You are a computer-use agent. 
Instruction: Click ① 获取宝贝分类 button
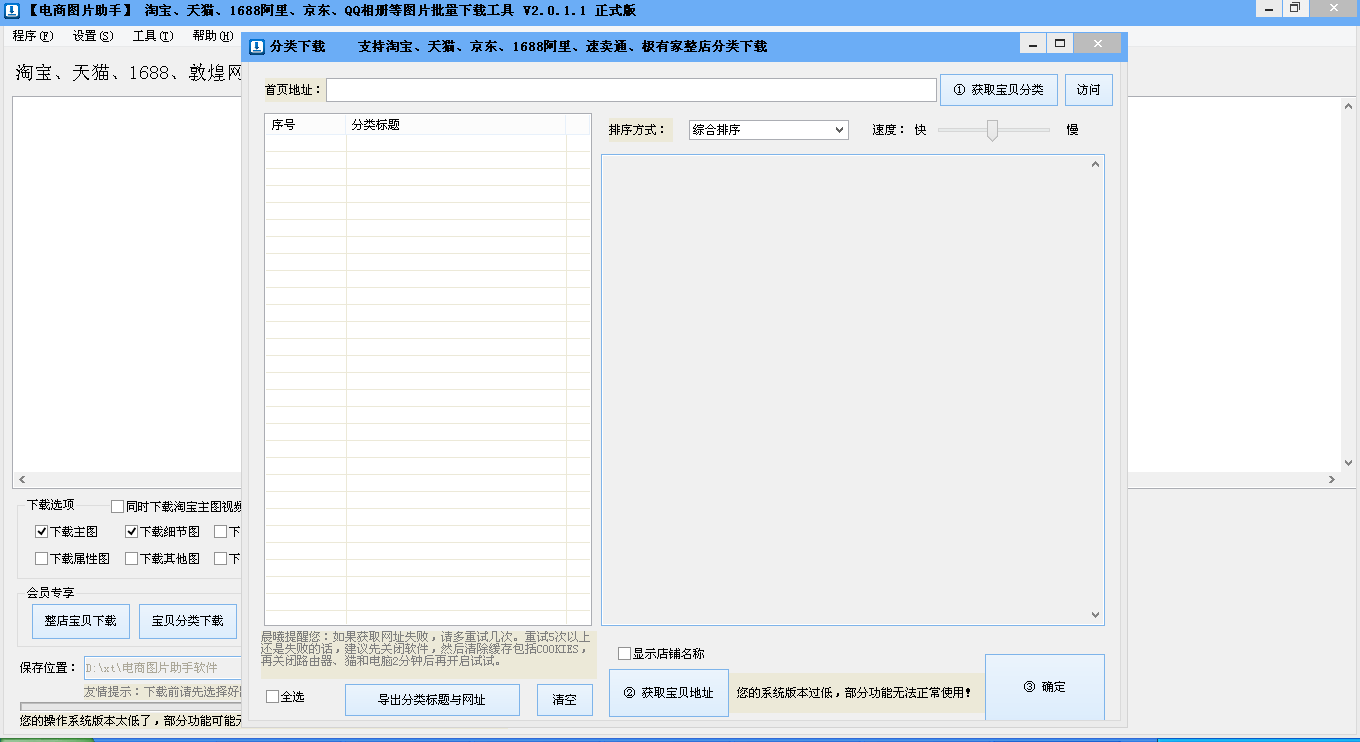[x=999, y=90]
